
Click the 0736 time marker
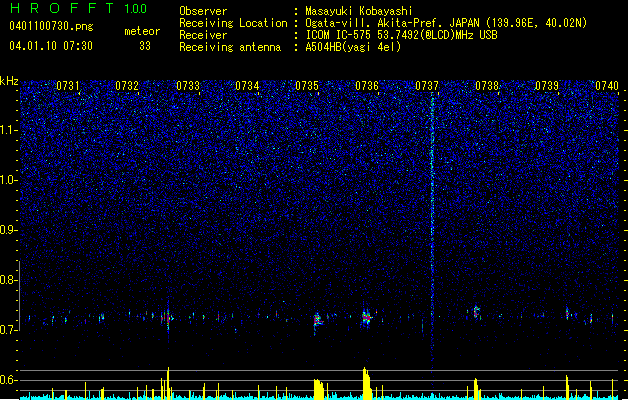[x=367, y=86]
